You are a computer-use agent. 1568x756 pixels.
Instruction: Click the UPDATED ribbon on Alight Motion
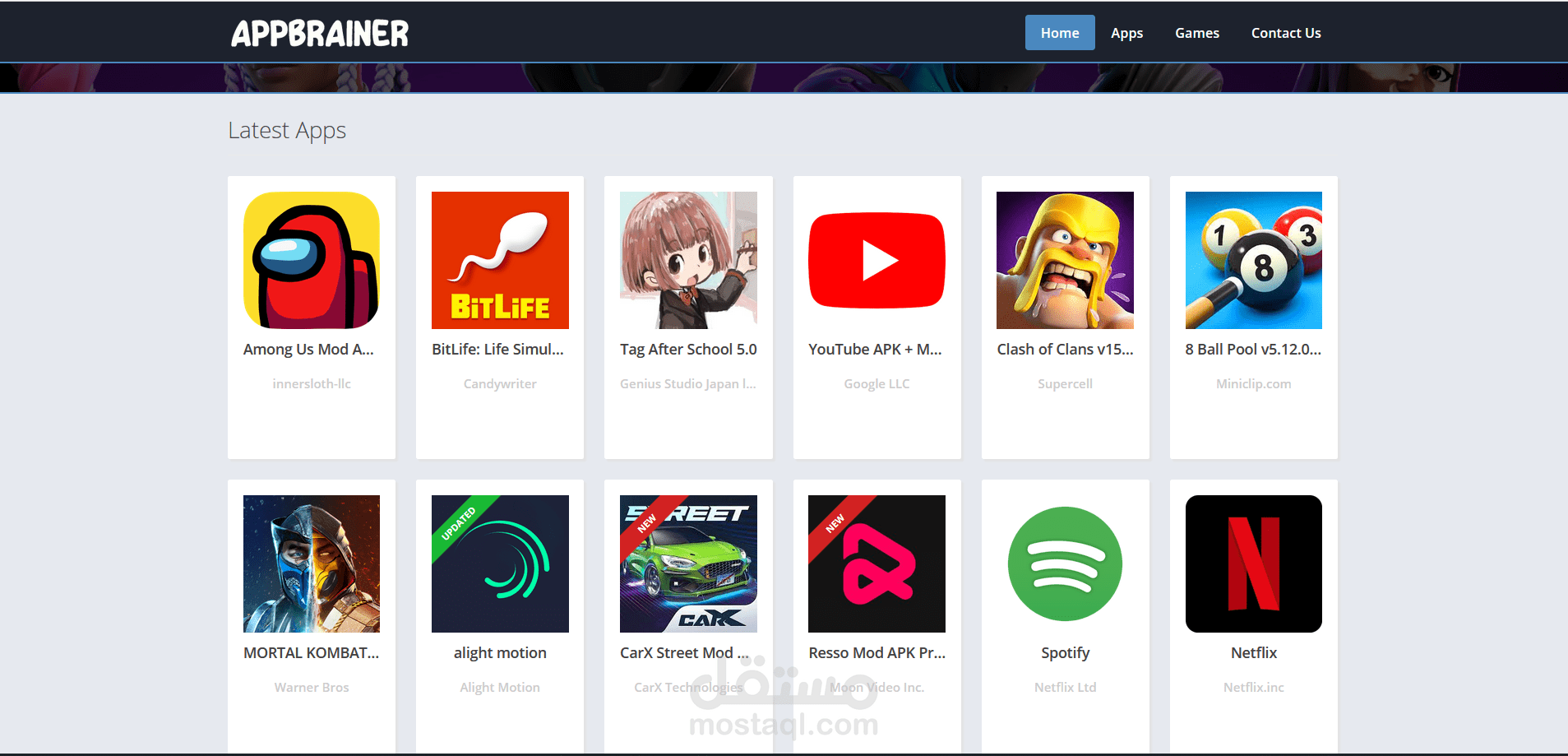tap(459, 523)
